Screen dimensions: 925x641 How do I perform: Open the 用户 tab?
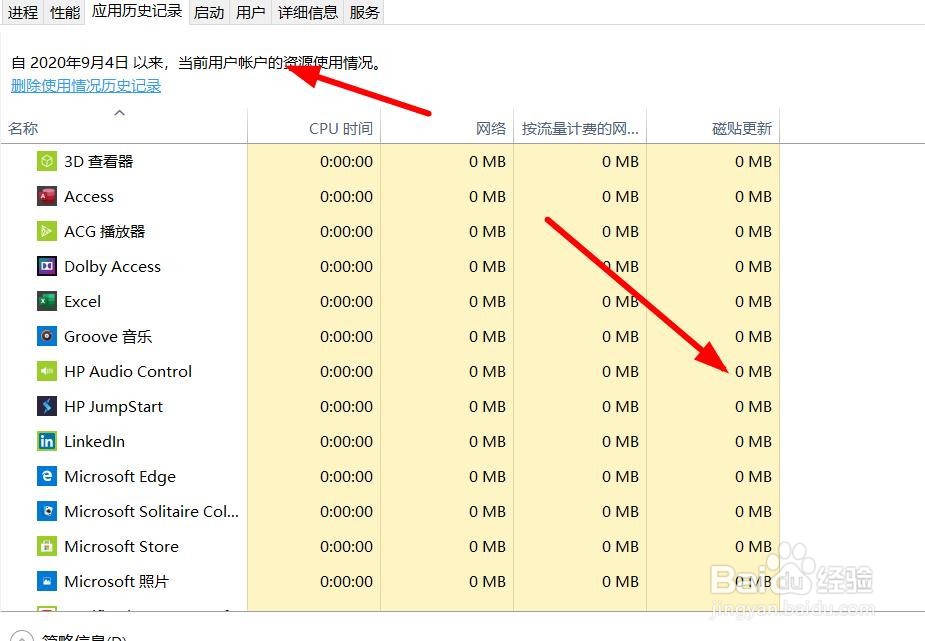click(x=250, y=12)
